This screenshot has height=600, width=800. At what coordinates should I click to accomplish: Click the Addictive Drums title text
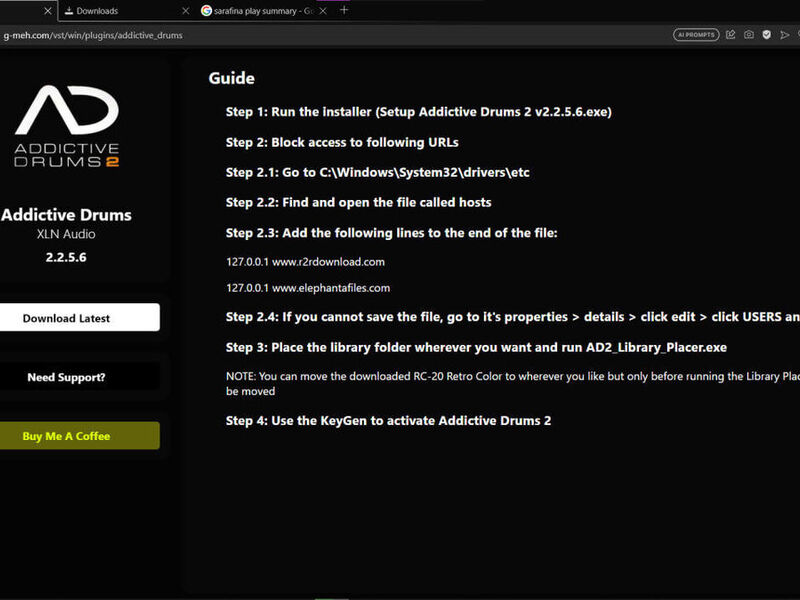(x=66, y=214)
